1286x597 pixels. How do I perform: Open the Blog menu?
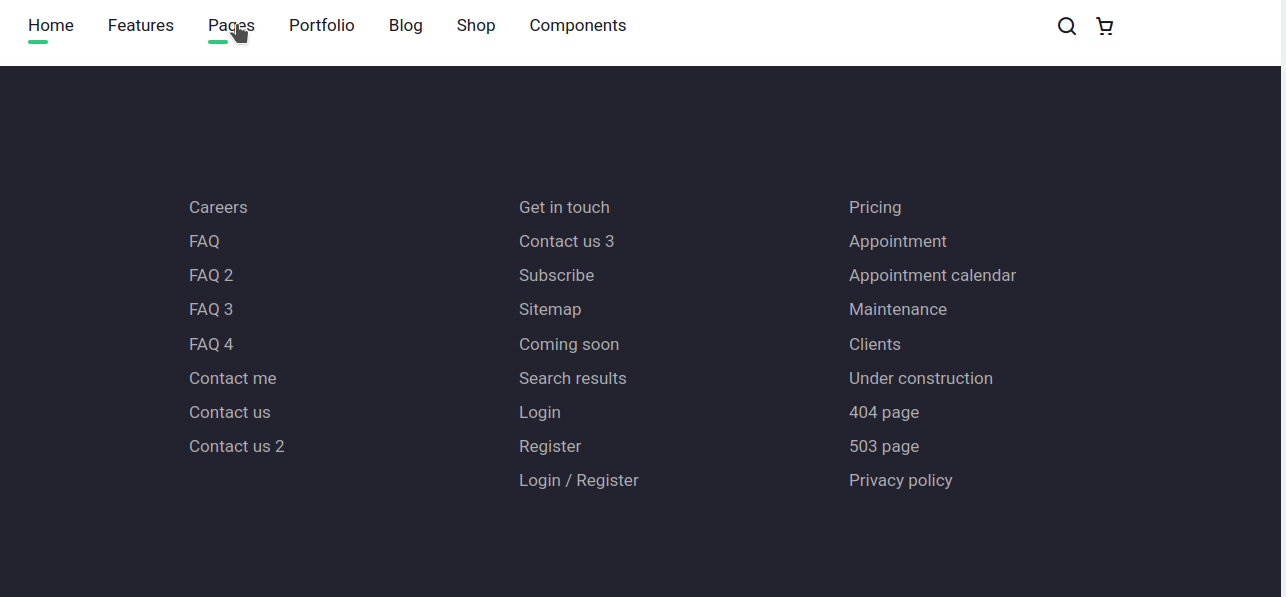406,26
